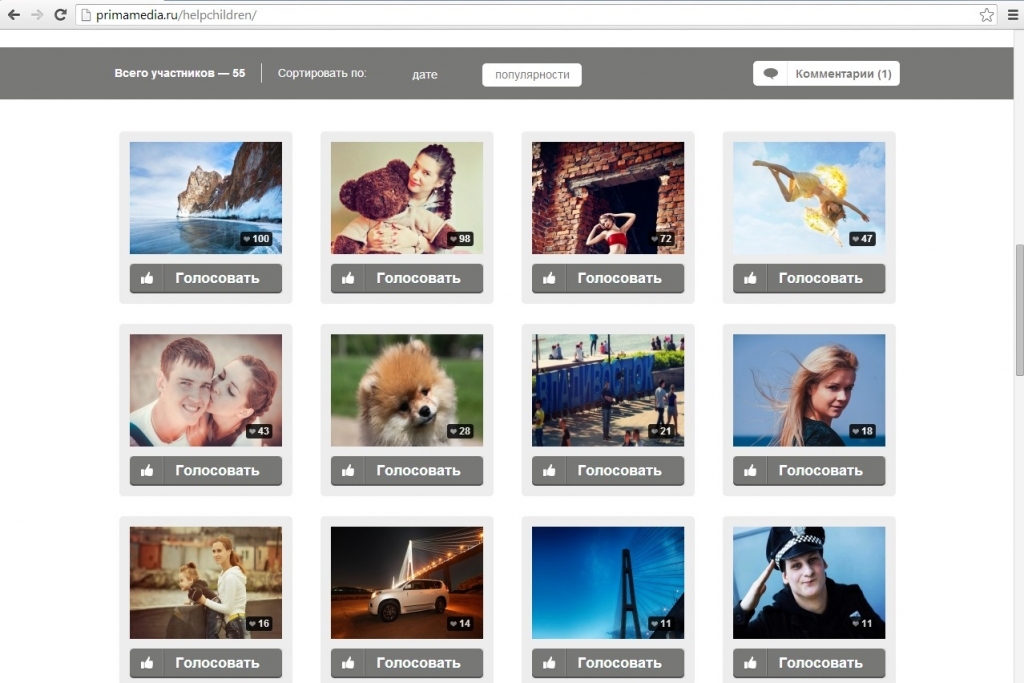Image resolution: width=1024 pixels, height=683 pixels.
Task: Sort participants by популярности
Action: point(531,75)
